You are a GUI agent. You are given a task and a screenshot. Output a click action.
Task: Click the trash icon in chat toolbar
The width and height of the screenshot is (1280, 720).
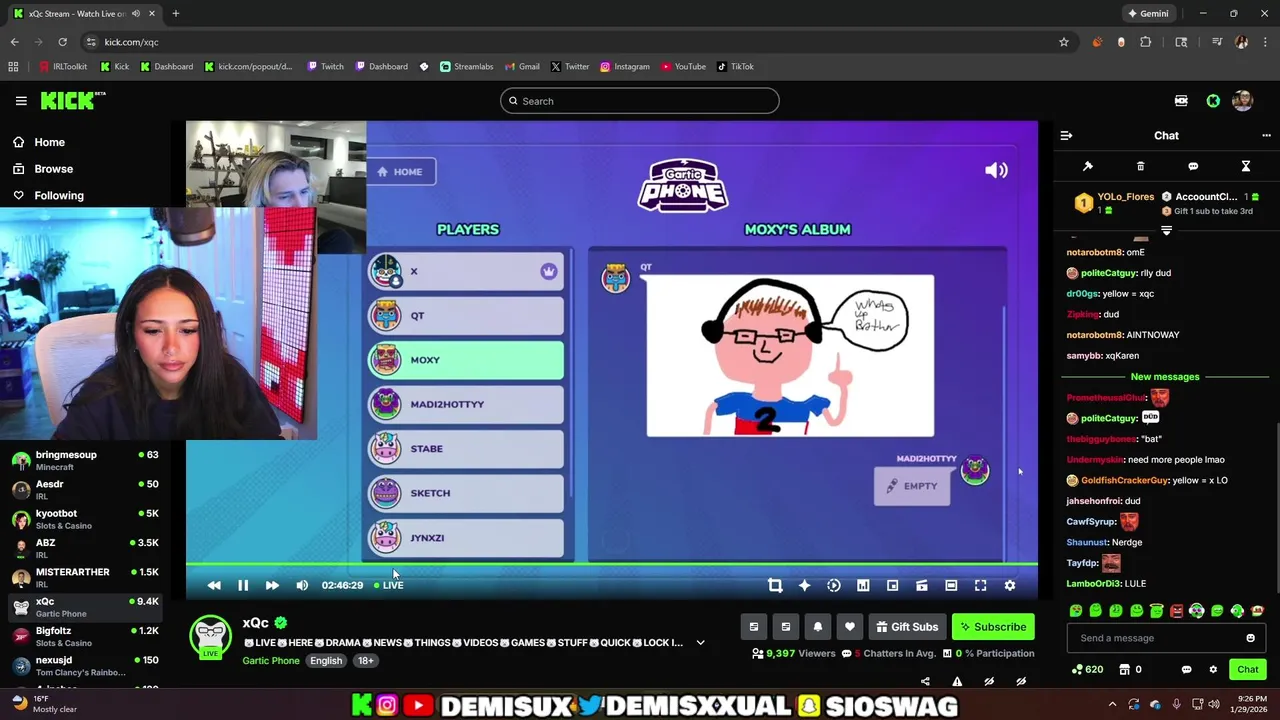1140,166
